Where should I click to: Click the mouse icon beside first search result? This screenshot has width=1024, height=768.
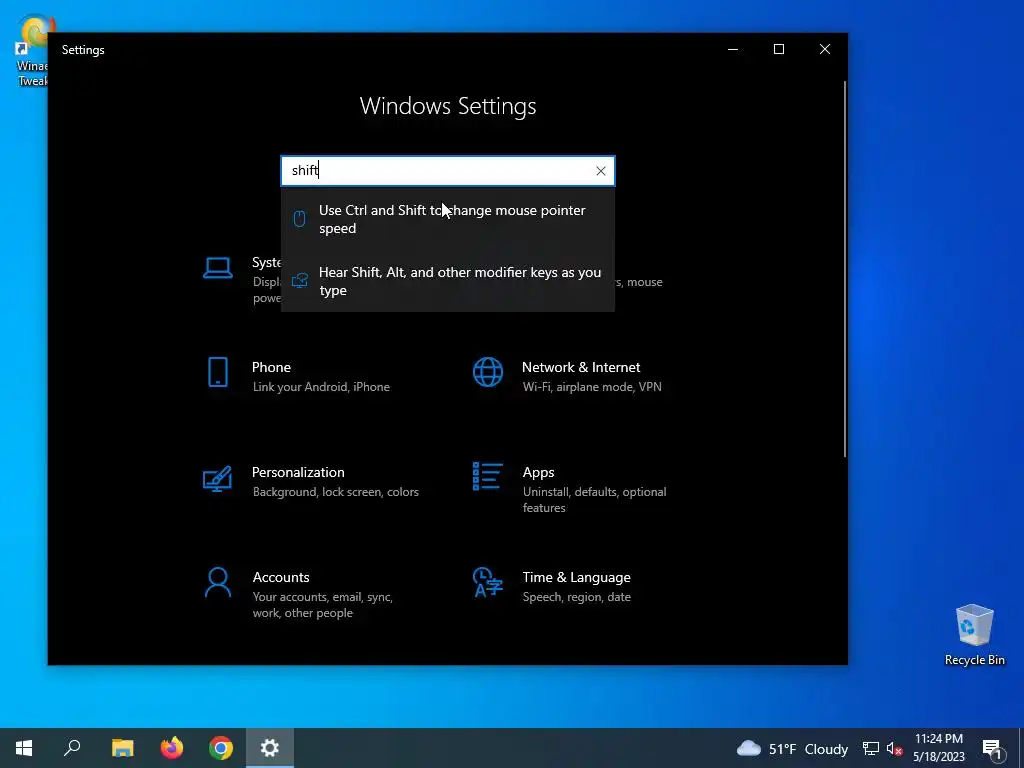[299, 219]
